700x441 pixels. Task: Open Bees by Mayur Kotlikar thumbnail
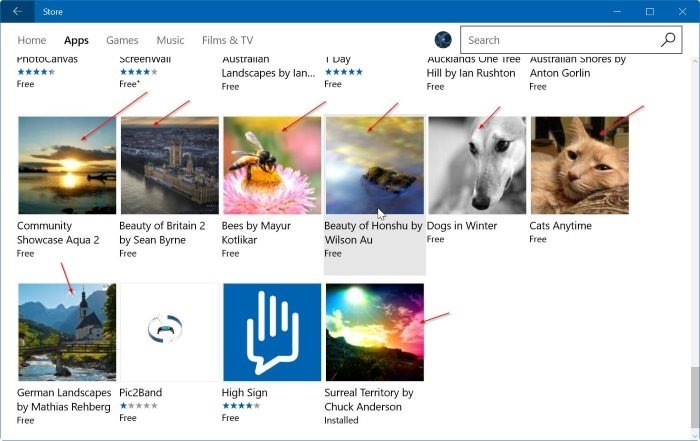click(272, 166)
